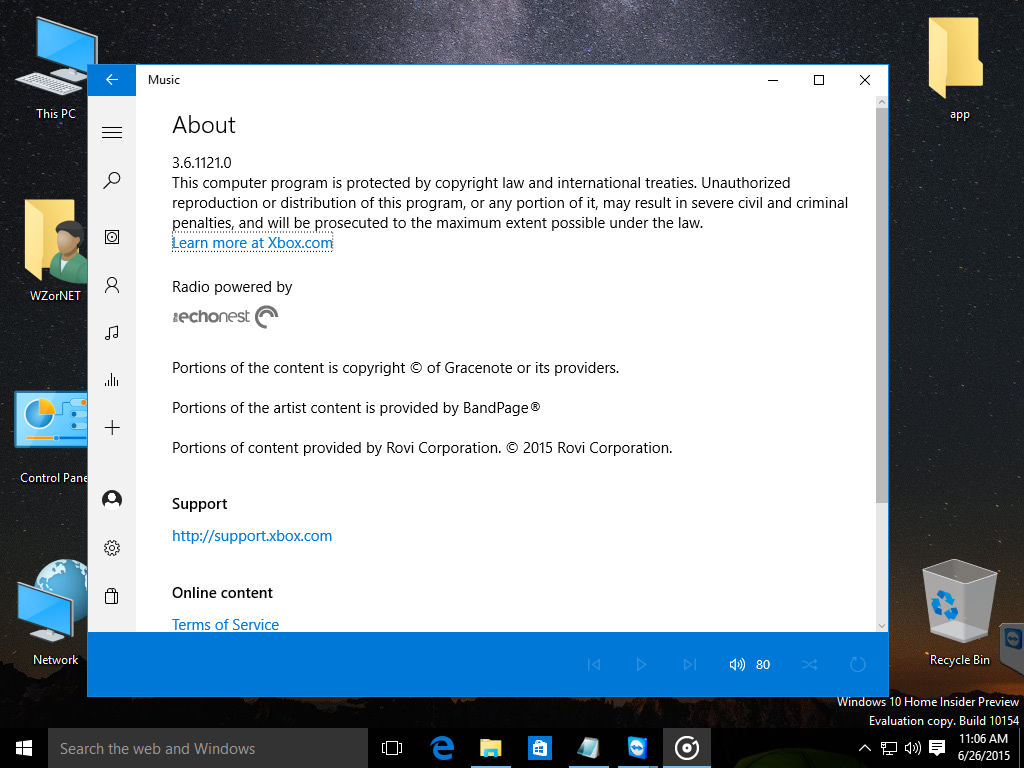This screenshot has height=768, width=1024.
Task: Open Songs via the music note icon
Action: (x=112, y=333)
